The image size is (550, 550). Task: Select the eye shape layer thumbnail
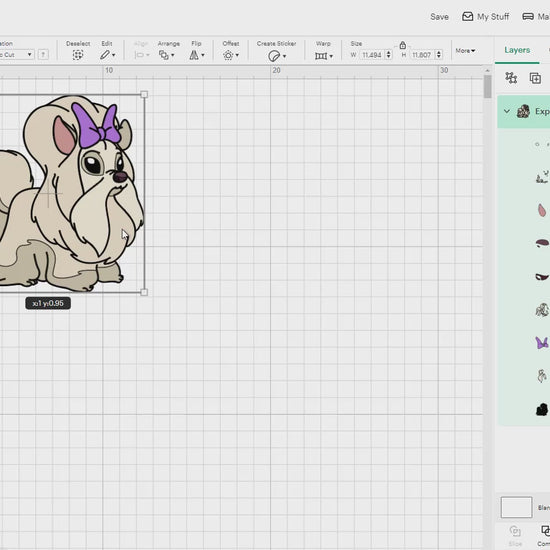(x=542, y=276)
